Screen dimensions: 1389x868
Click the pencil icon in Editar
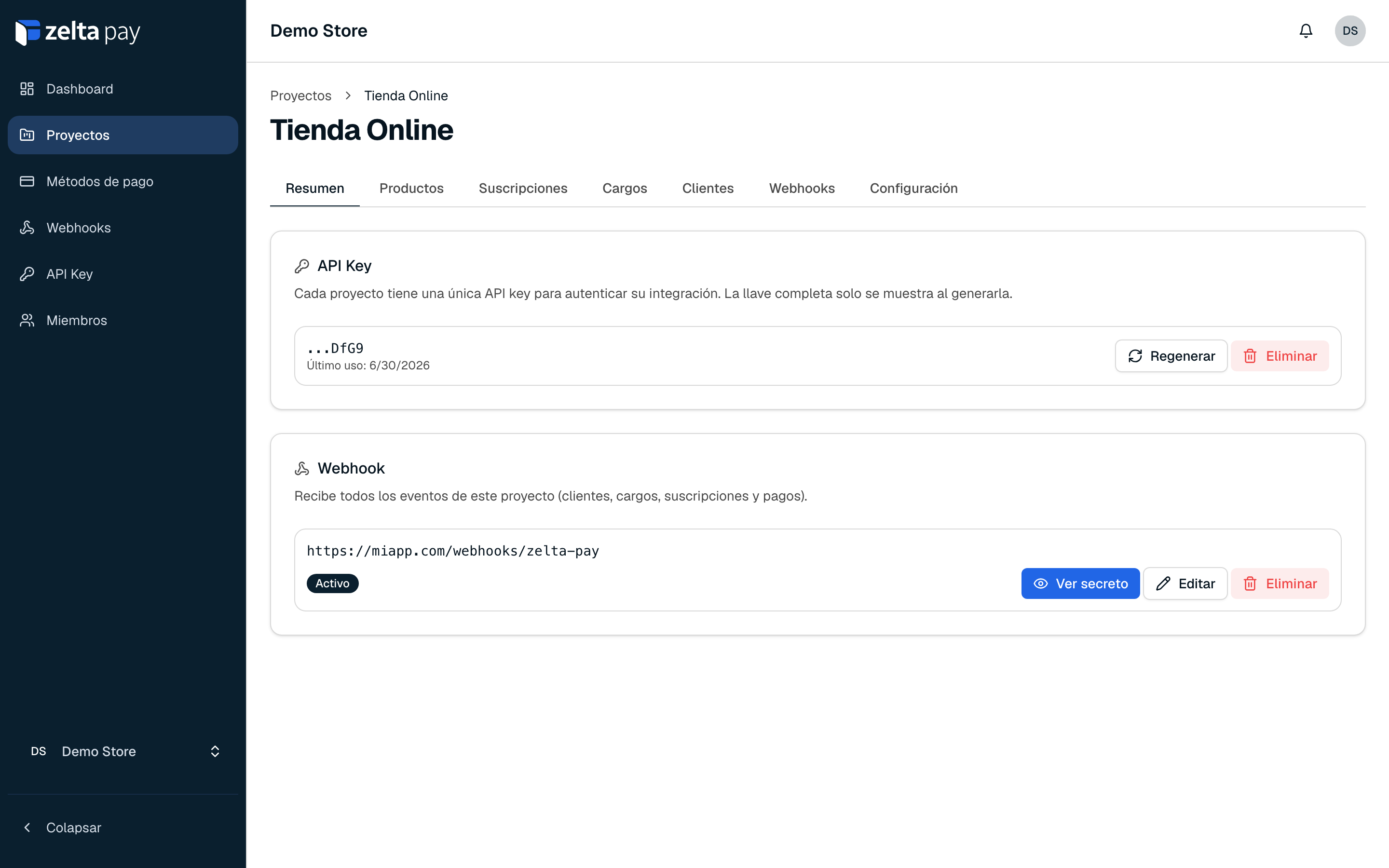point(1163,584)
